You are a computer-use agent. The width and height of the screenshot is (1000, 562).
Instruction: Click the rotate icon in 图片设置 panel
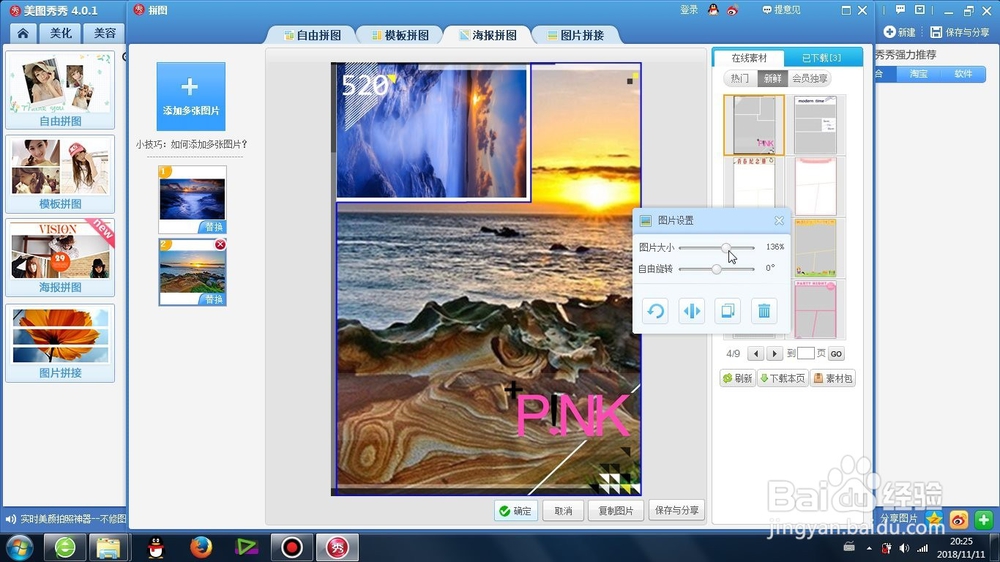pos(655,311)
